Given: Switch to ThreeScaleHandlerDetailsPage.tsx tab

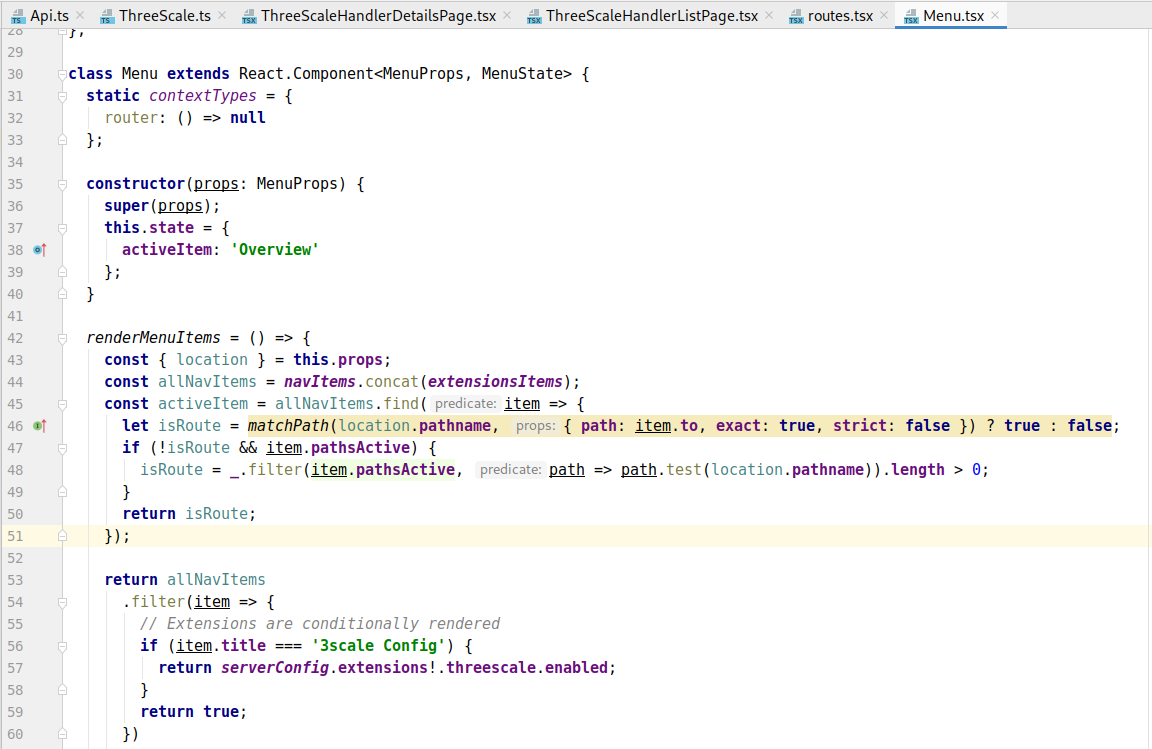Looking at the screenshot, I should [378, 15].
